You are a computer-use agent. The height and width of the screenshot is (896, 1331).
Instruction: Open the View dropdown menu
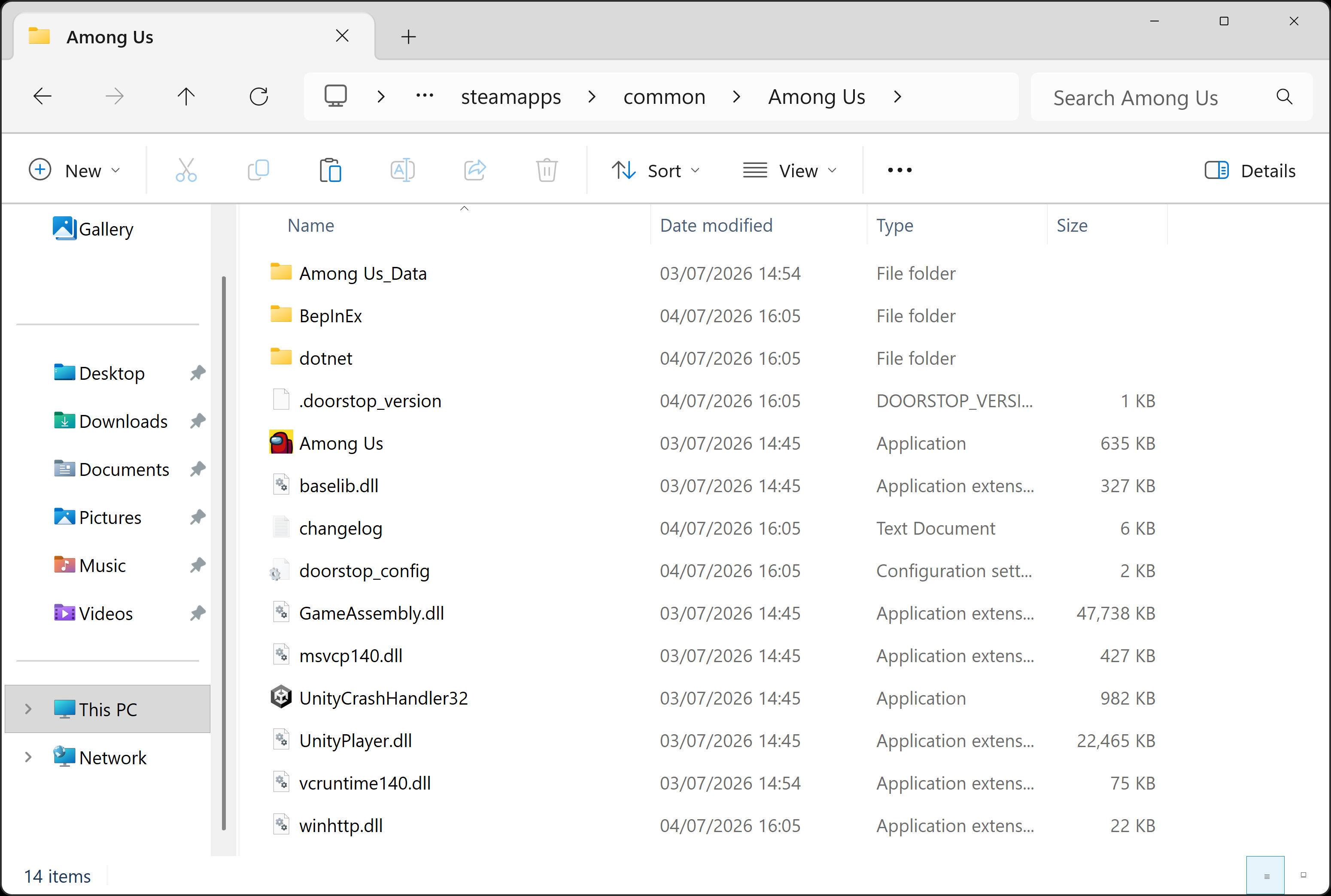point(791,170)
